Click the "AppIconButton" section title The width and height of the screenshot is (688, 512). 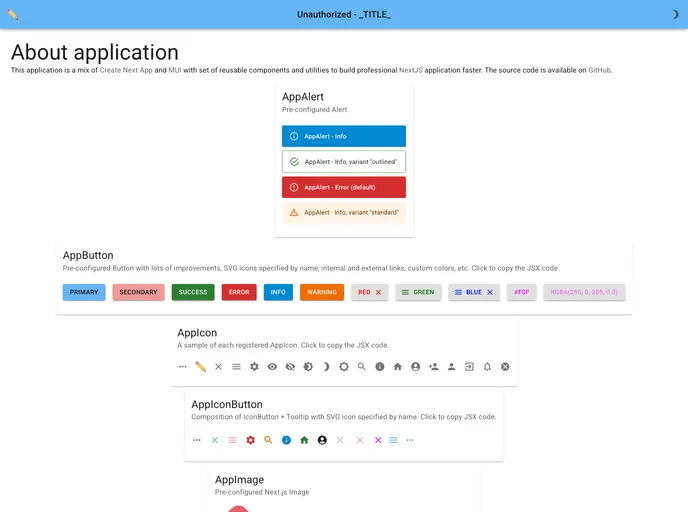click(227, 405)
